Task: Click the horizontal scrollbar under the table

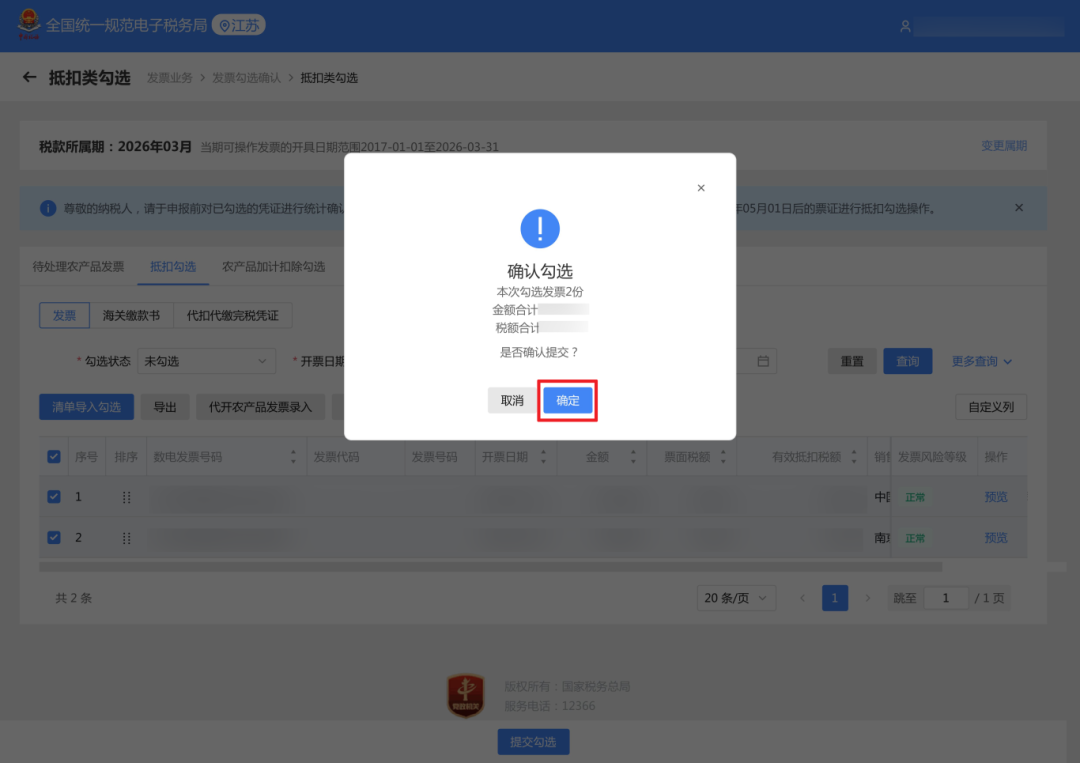Action: 490,567
